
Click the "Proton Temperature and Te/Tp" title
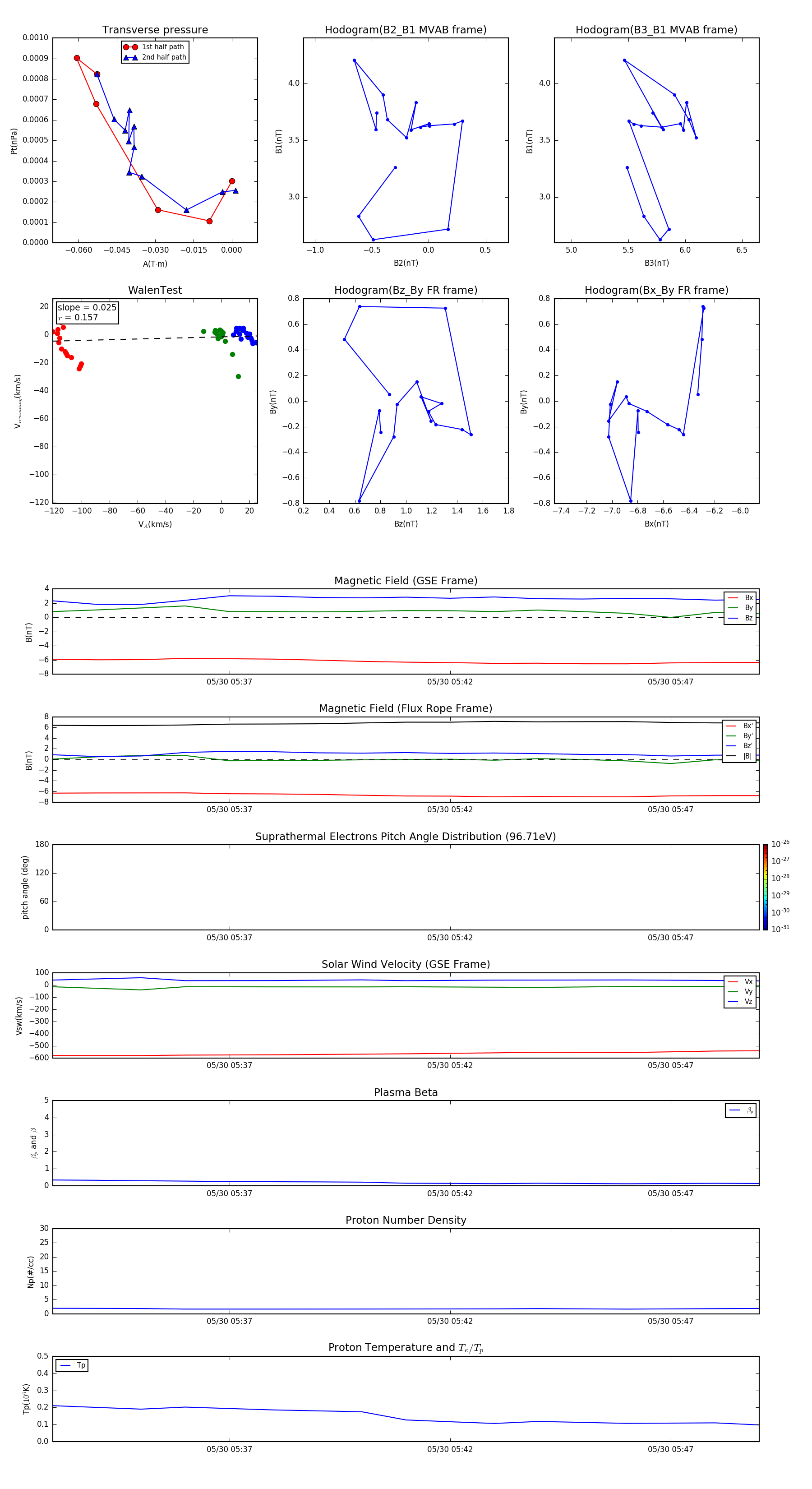[406, 1348]
